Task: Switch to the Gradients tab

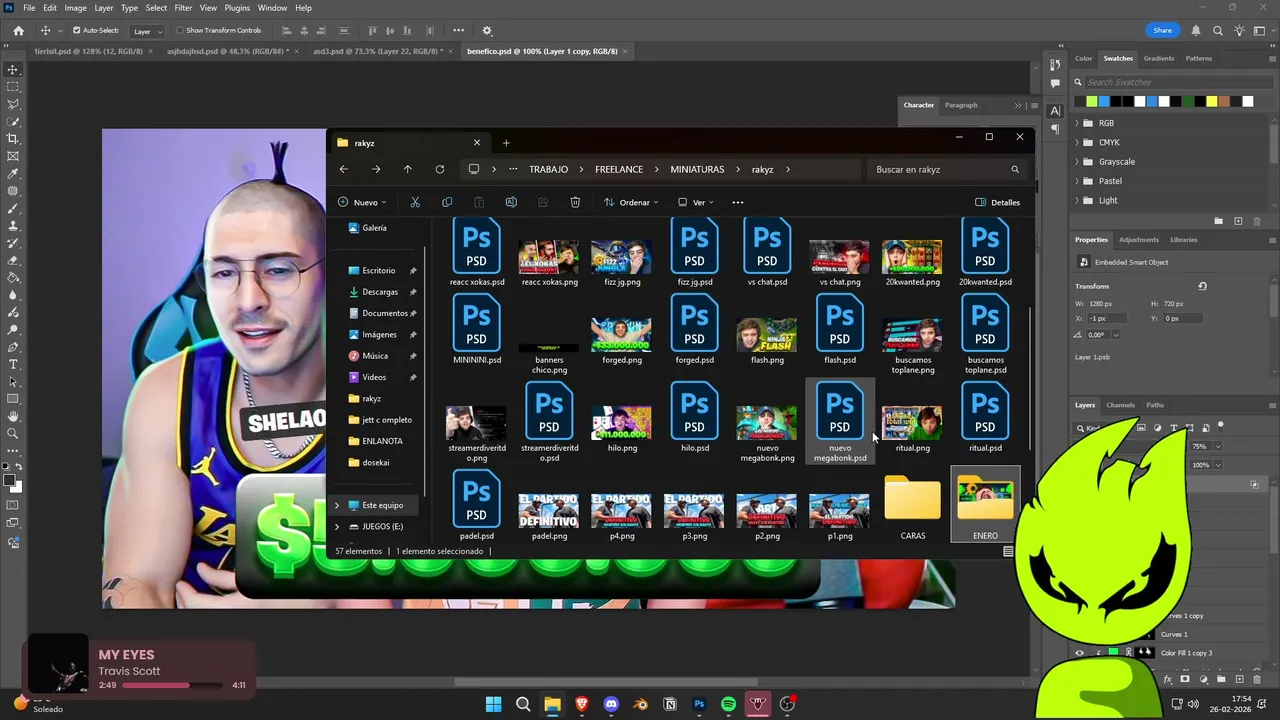Action: (1159, 58)
